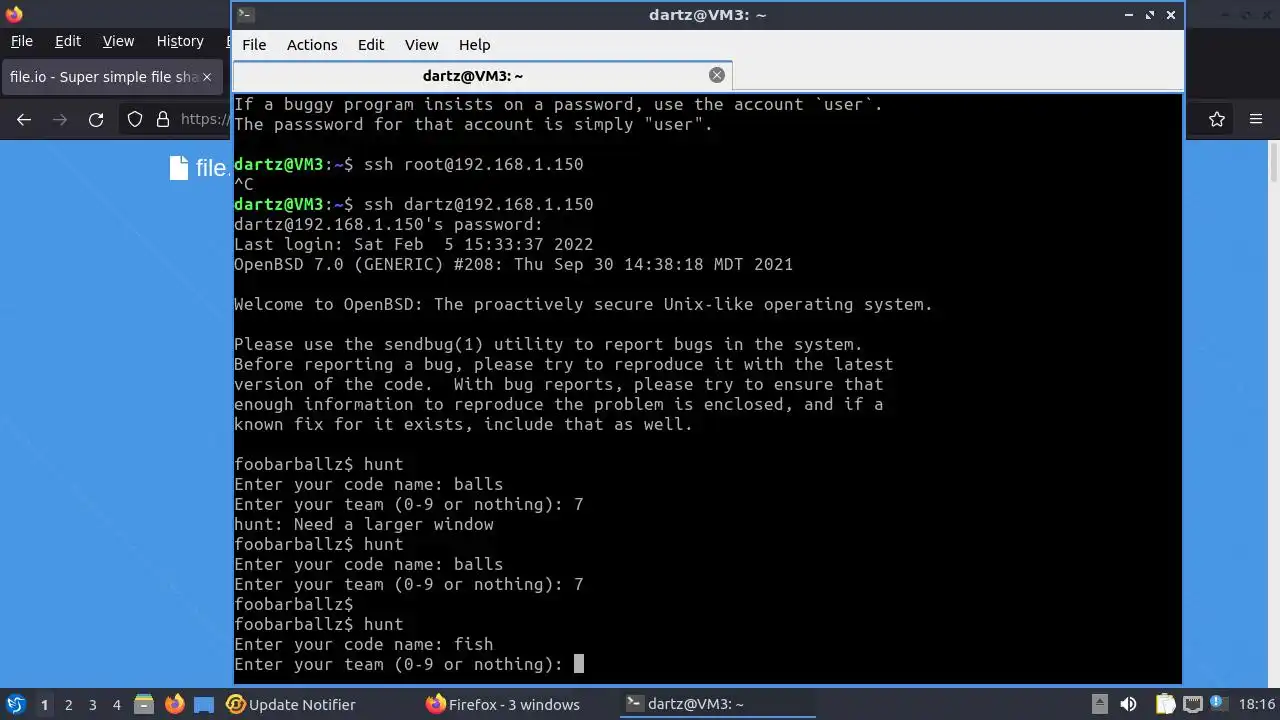The height and width of the screenshot is (720, 1280).
Task: Bookmark this page with the star icon
Action: pyautogui.click(x=1217, y=120)
